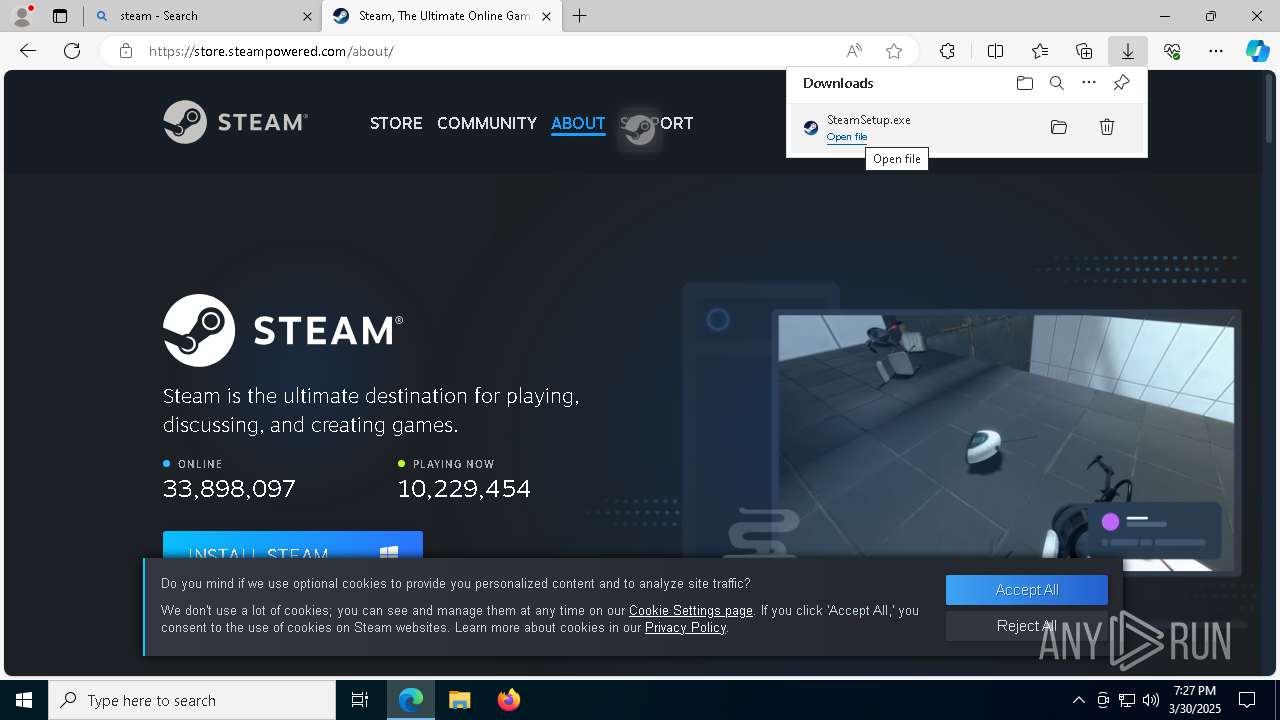Image resolution: width=1280 pixels, height=720 pixels.
Task: Open a new browser tab
Action: point(580,16)
